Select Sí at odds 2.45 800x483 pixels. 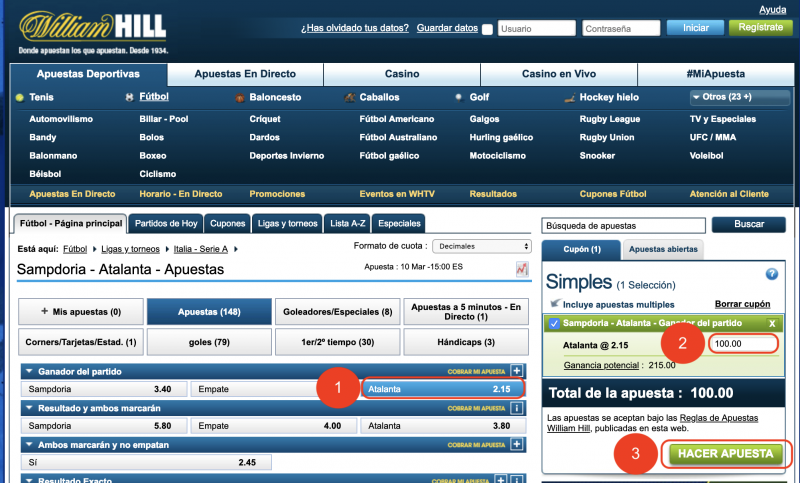point(146,463)
